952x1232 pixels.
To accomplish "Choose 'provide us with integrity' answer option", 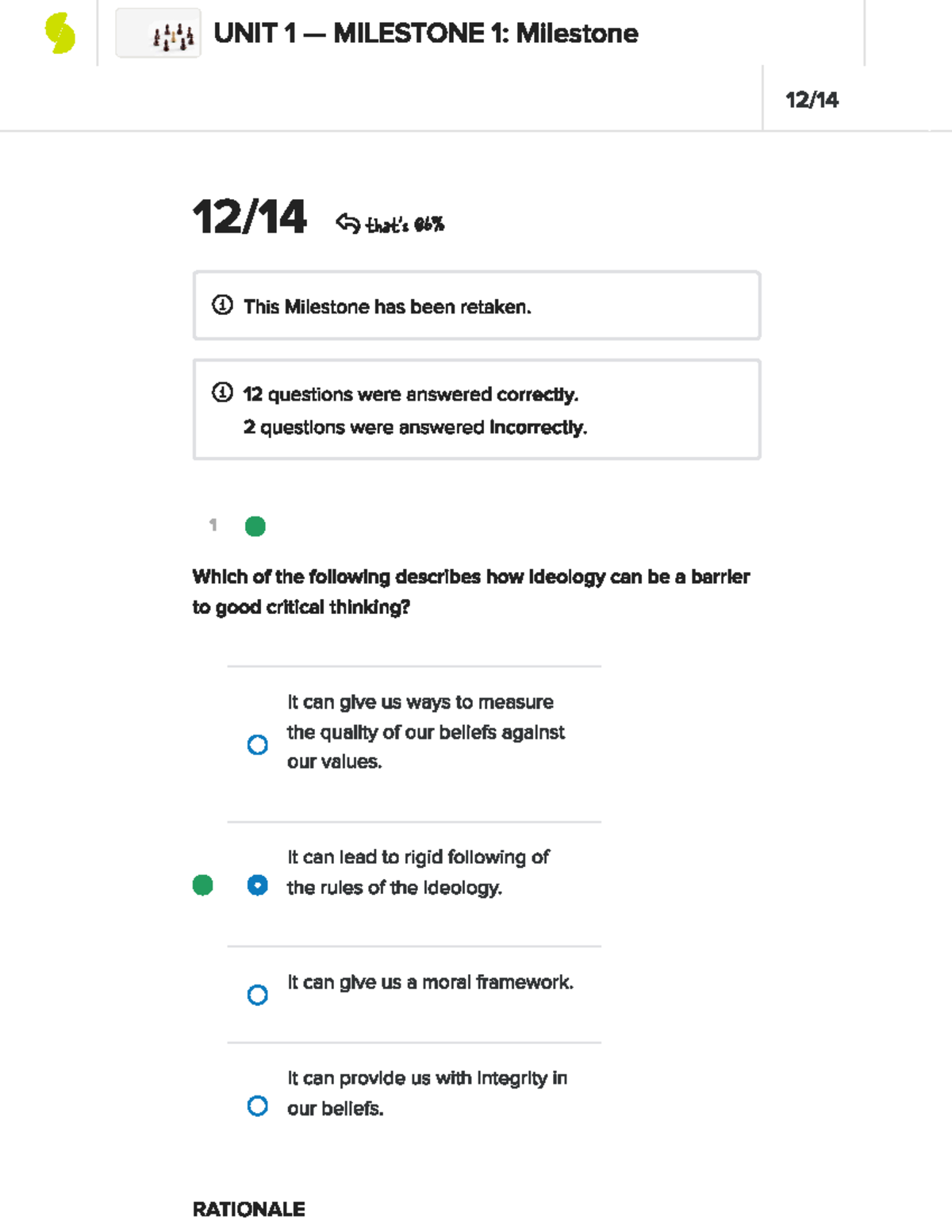I will tap(258, 1106).
